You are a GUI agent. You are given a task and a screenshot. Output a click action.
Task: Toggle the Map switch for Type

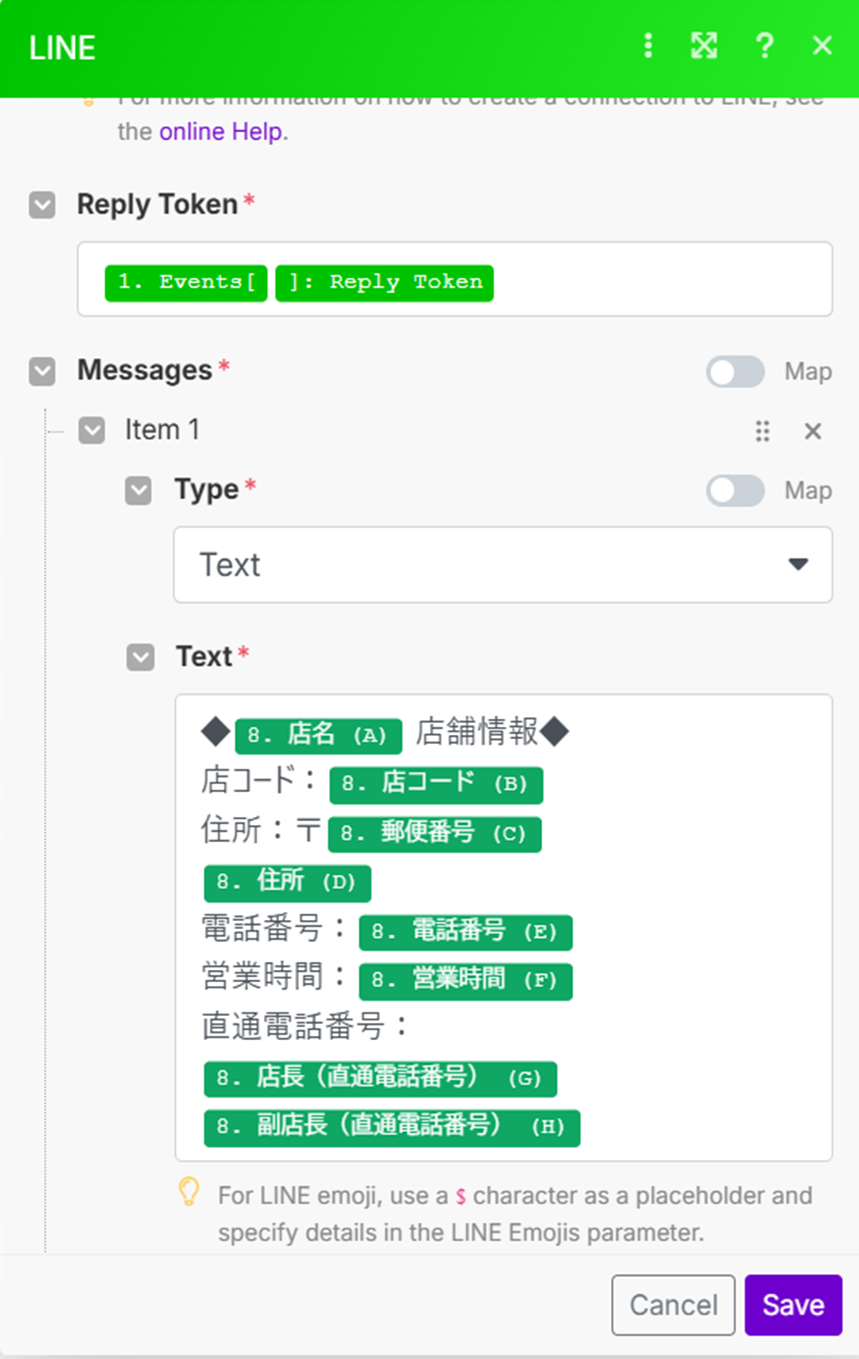[x=735, y=491]
